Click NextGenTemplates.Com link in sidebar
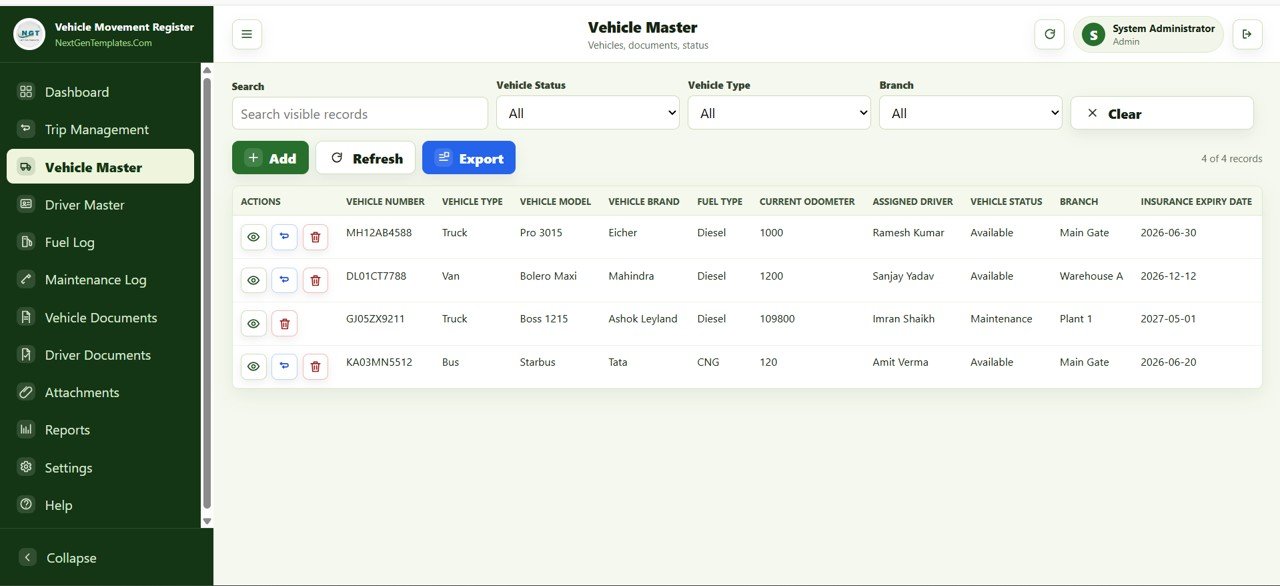The image size is (1280, 586). [x=103, y=43]
